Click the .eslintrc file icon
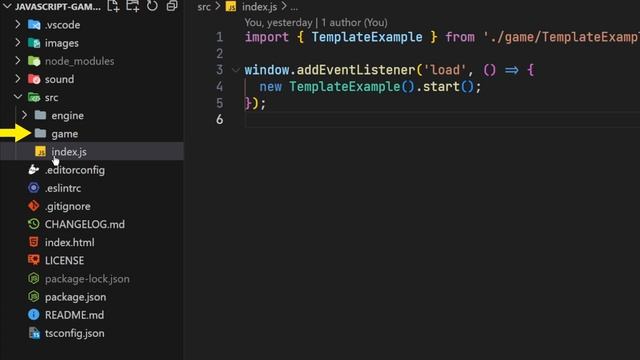640x360 pixels. pyautogui.click(x=34, y=188)
